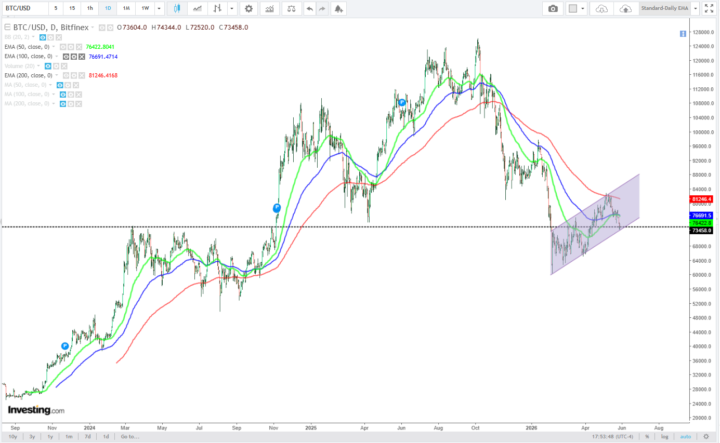Toggle auto scale at bottom right
This screenshot has height=443, width=720.
[x=685, y=437]
